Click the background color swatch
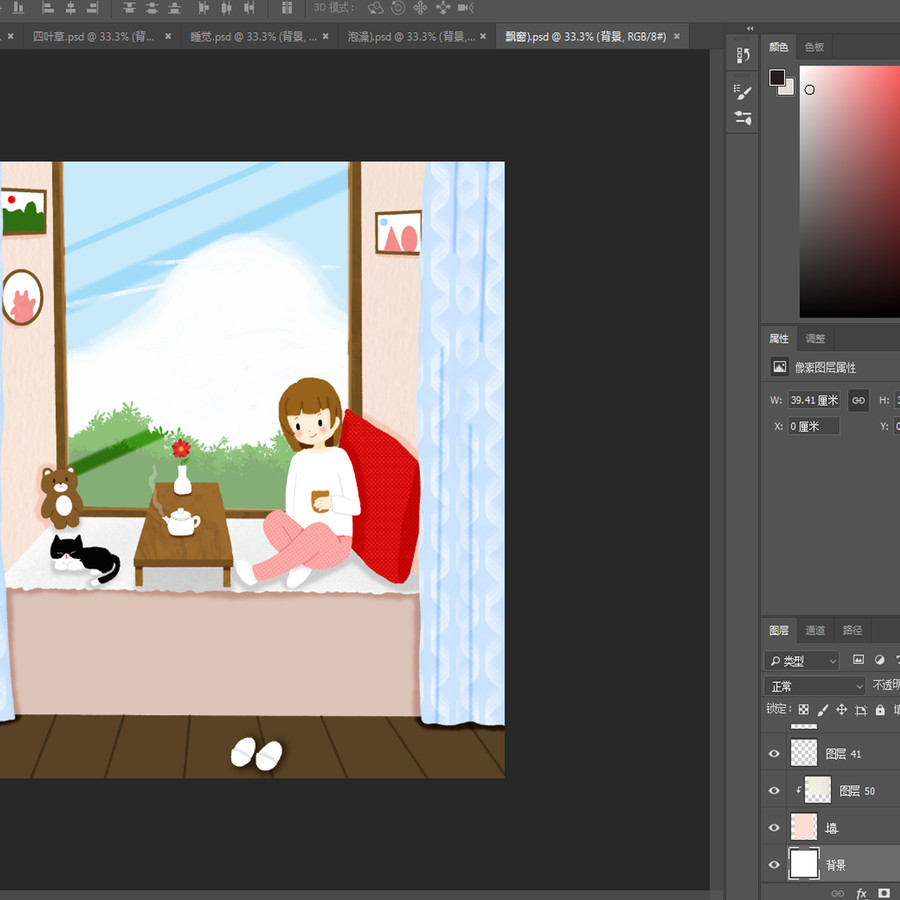The image size is (900, 900). tap(789, 90)
